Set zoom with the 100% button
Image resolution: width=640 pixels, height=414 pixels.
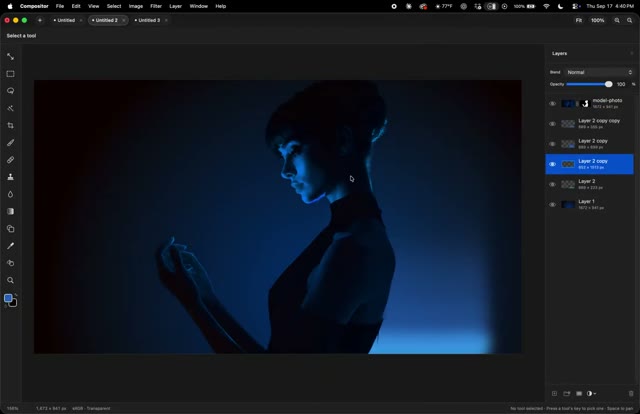point(598,20)
